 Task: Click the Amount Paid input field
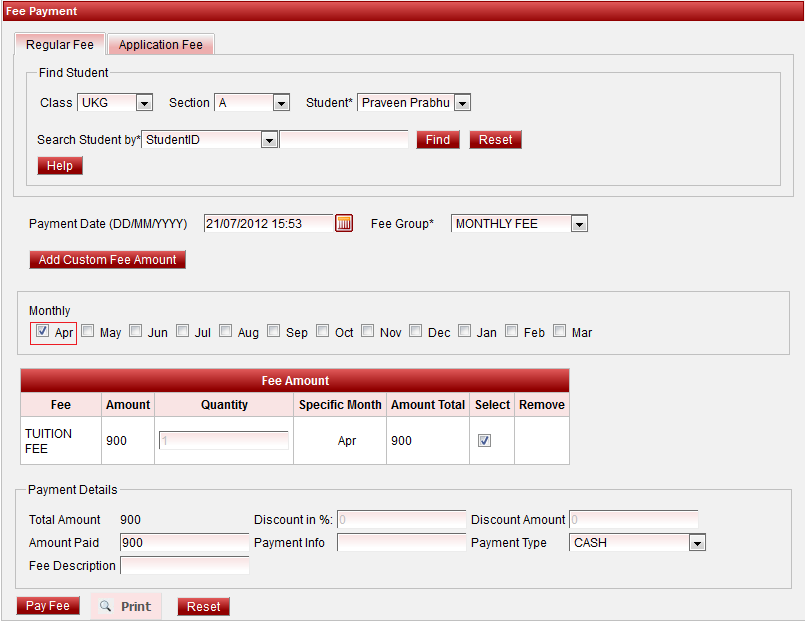click(x=184, y=543)
